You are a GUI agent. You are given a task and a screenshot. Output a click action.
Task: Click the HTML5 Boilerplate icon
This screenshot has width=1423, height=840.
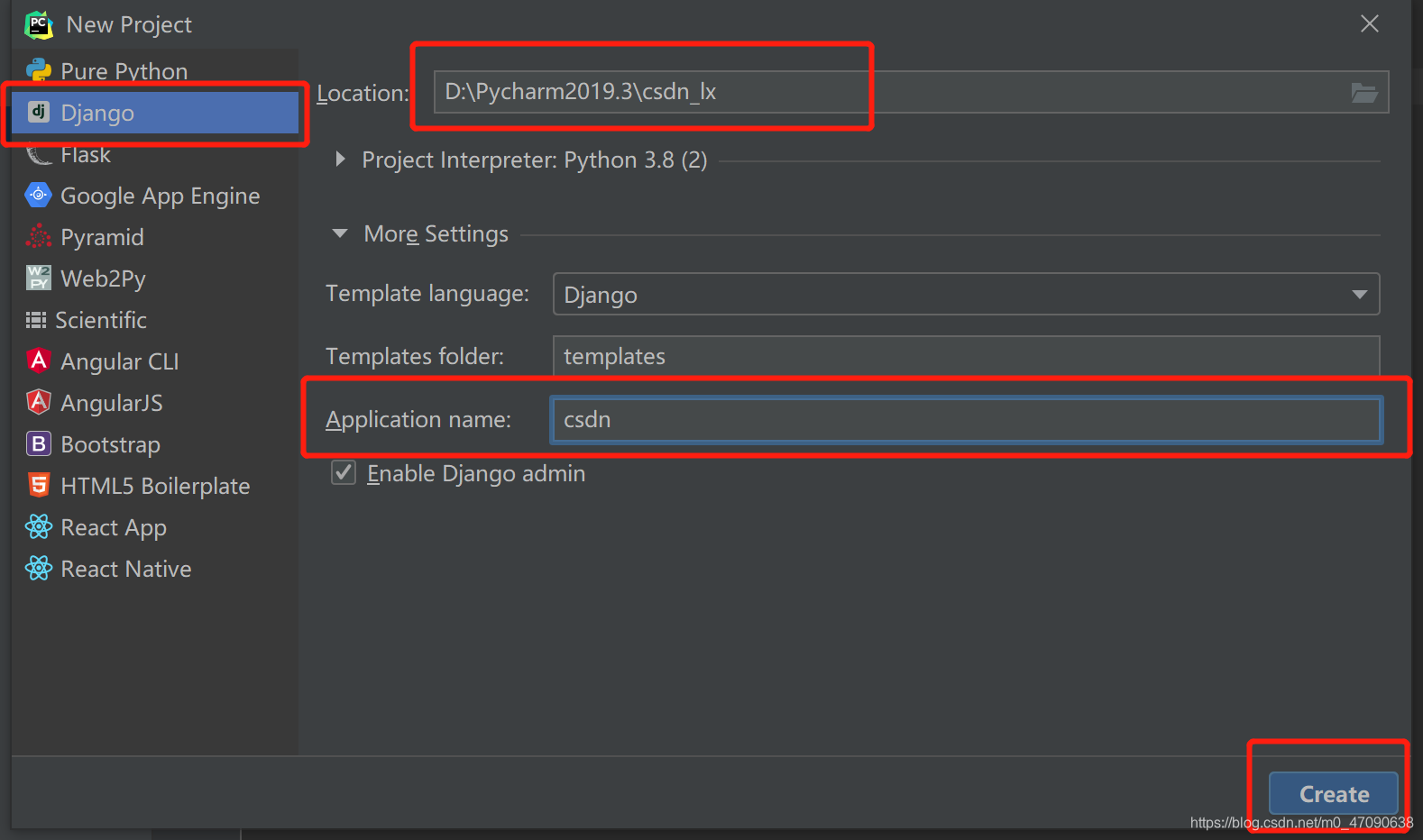tap(38, 485)
